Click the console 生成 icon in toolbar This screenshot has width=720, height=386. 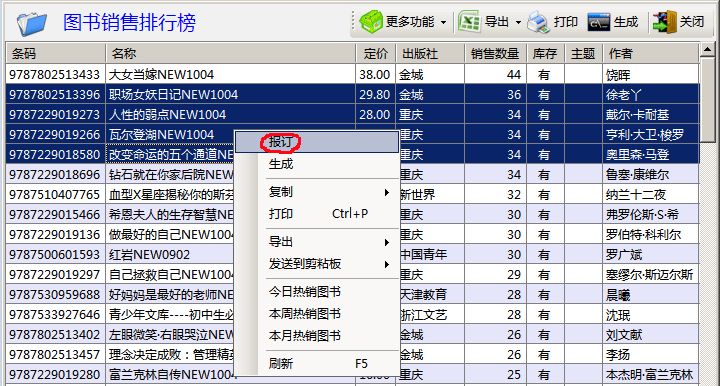coord(599,22)
